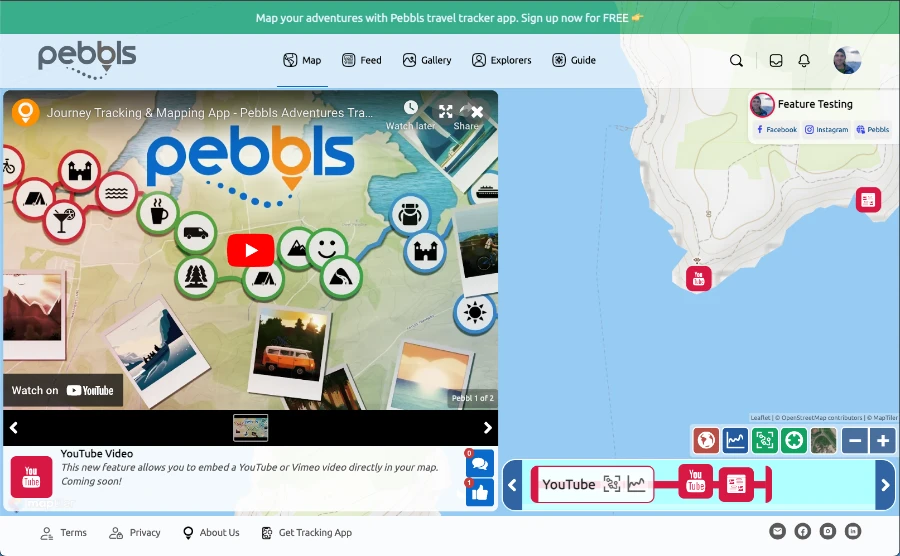Screen dimensions: 900x556
Task: Open the Facebook icon in the footer
Action: pyautogui.click(x=802, y=531)
